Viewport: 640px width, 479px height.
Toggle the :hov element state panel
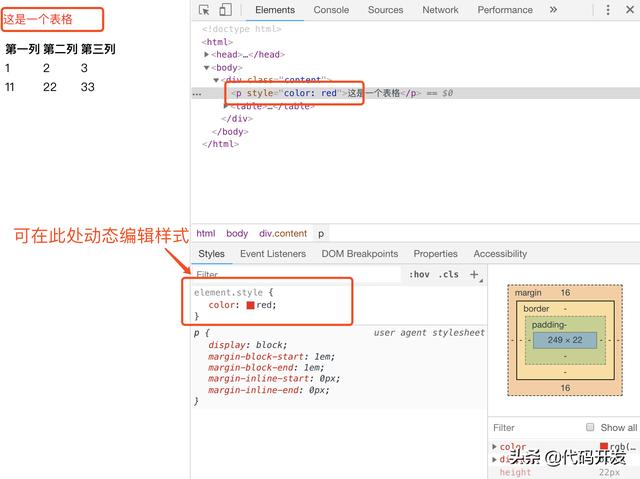(x=419, y=275)
